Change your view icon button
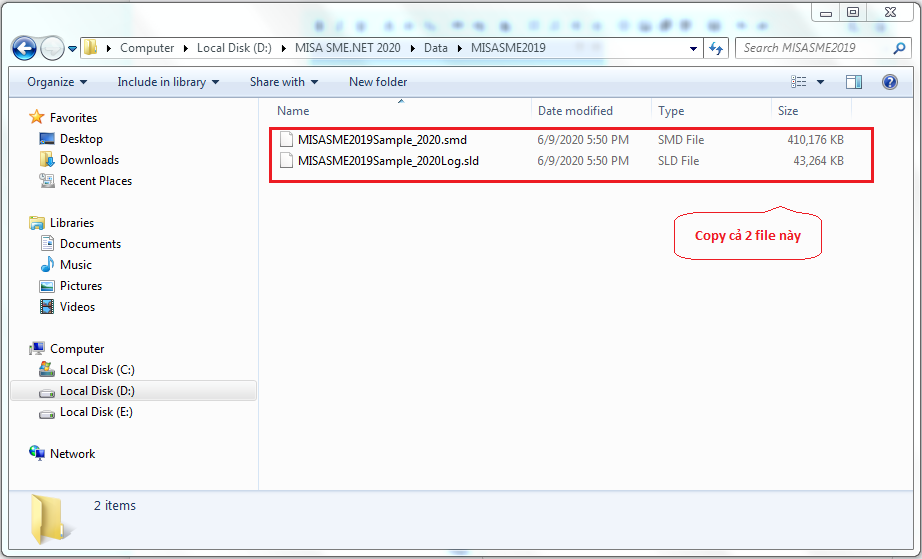 tap(799, 82)
